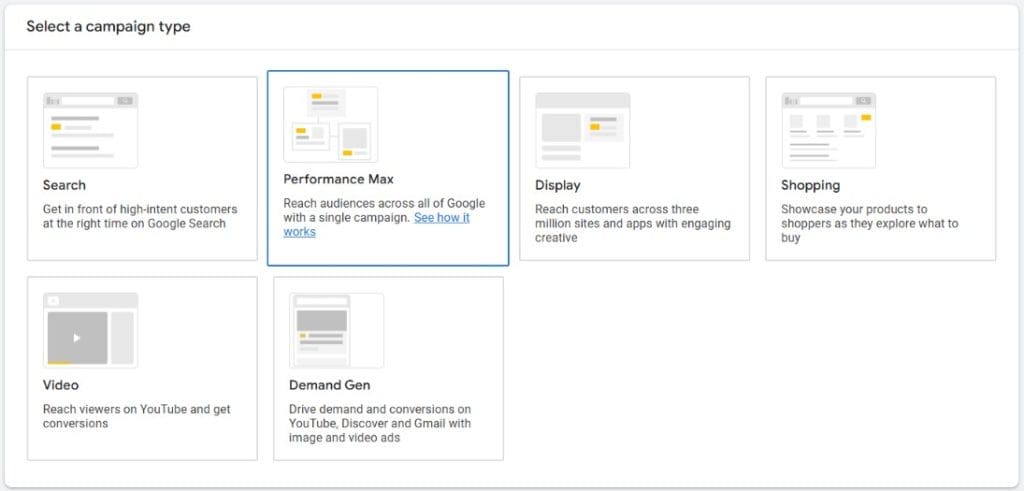
Task: Click the 'Select a campaign type' heading
Action: 108,27
